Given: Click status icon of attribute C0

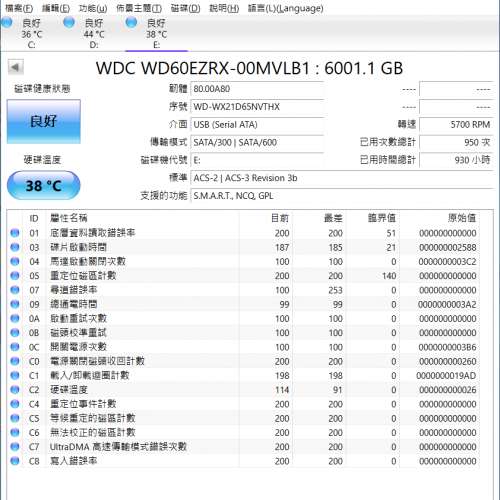Looking at the screenshot, I should point(15,361).
